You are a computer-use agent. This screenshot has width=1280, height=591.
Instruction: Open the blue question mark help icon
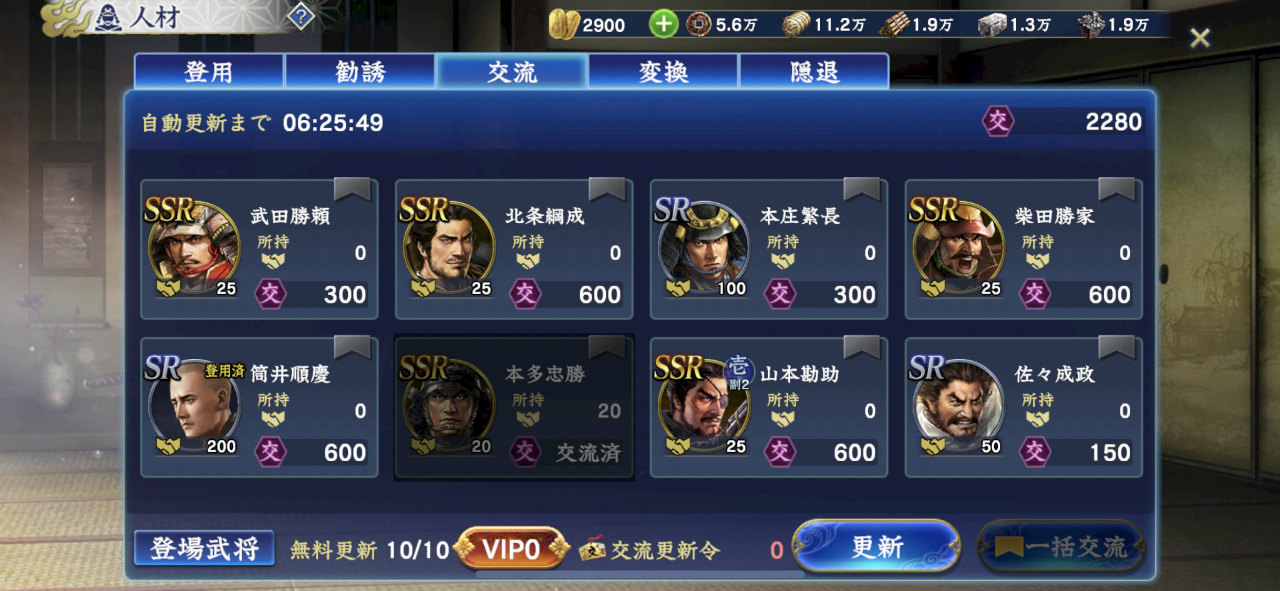coord(301,16)
